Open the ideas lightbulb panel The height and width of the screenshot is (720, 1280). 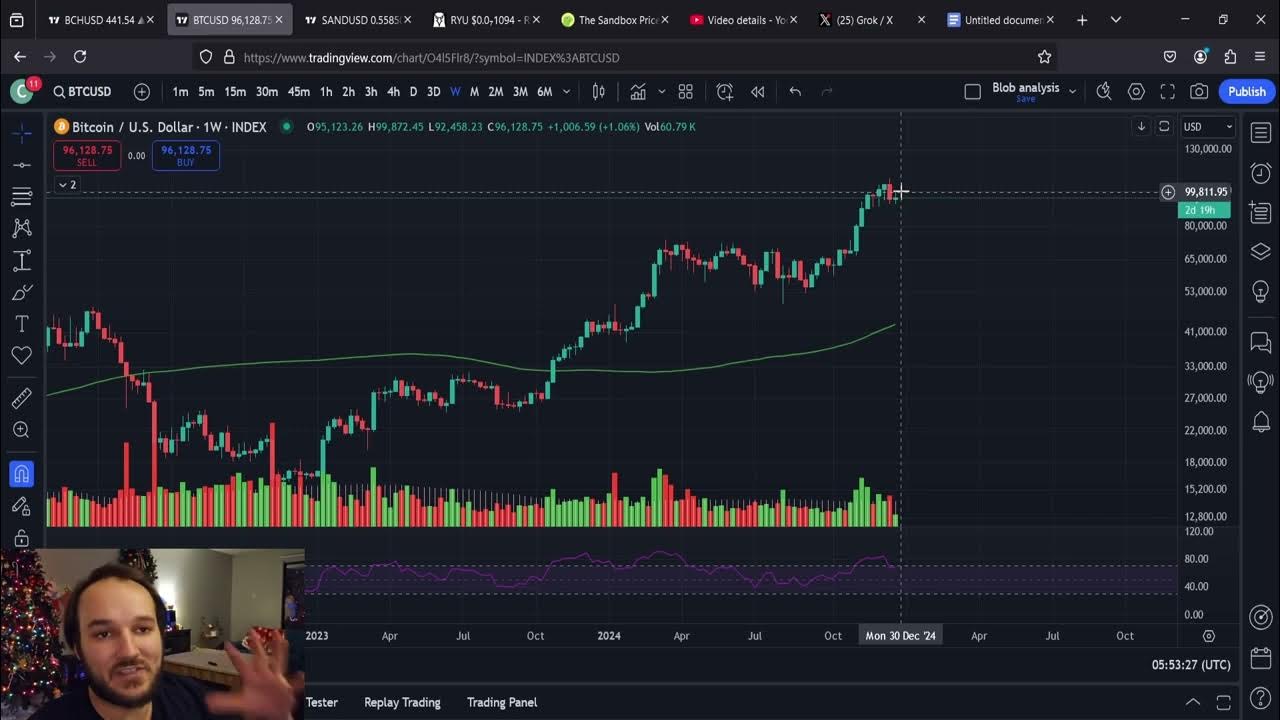coord(1261,291)
